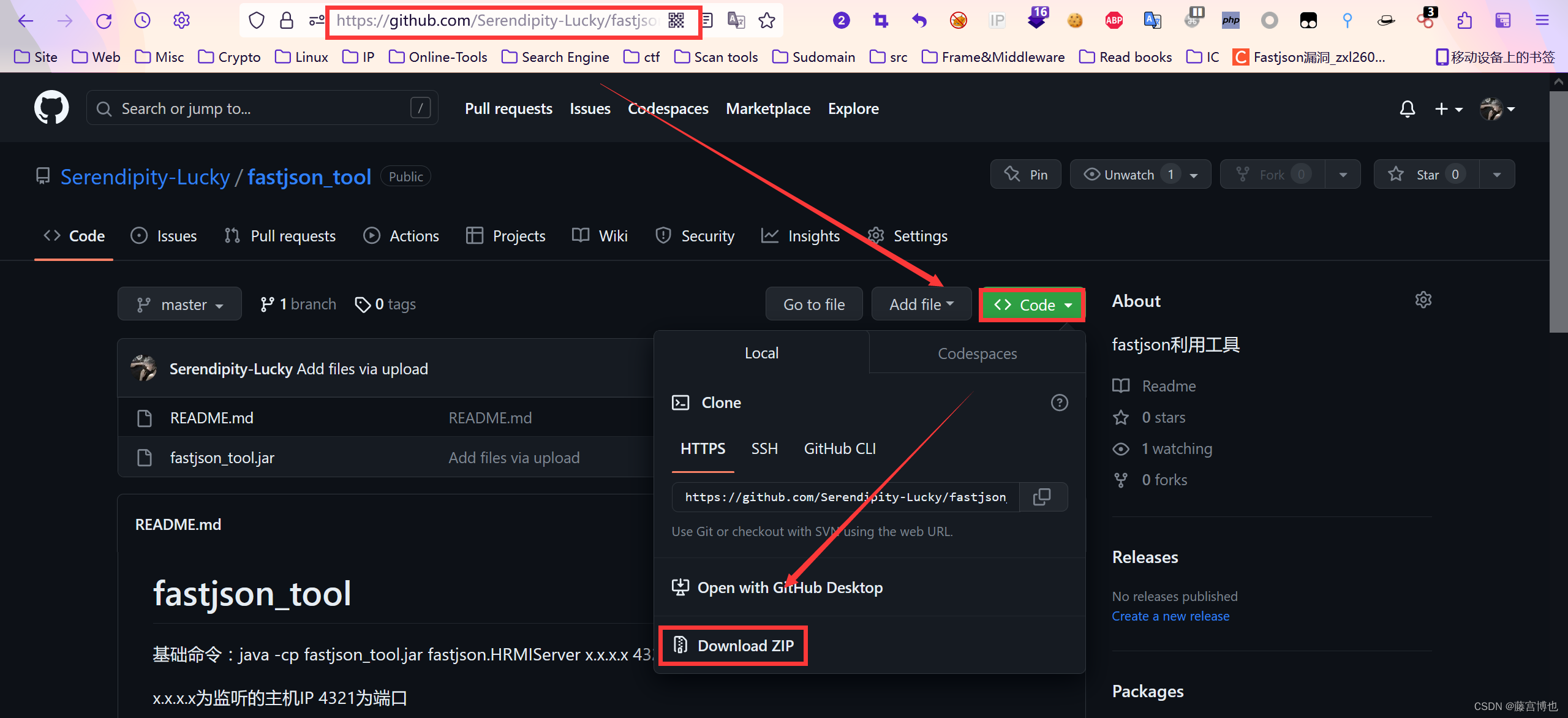
Task: Click README.md file icon row
Action: point(144,418)
